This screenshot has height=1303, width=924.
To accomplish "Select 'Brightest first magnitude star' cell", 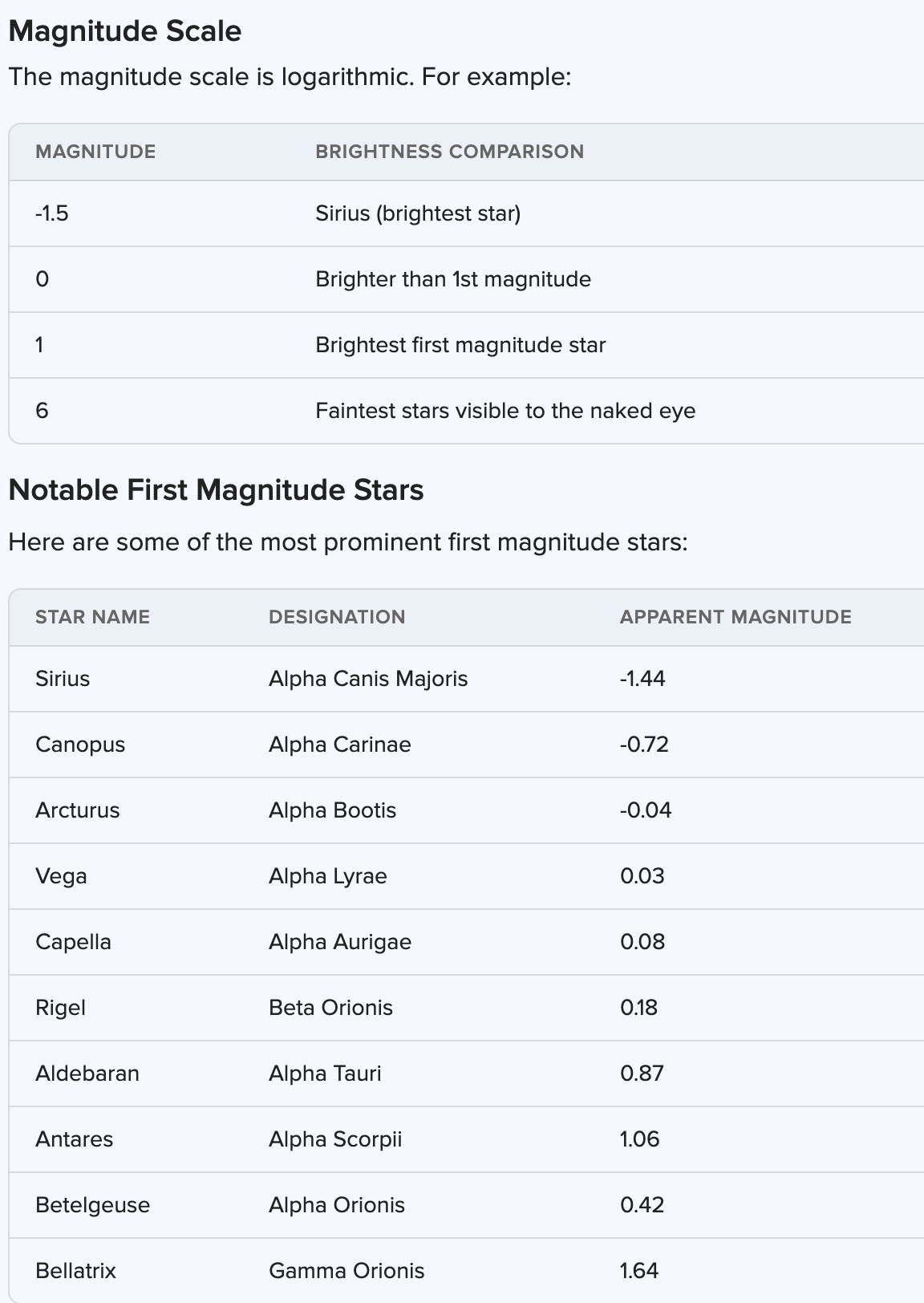I will (x=460, y=345).
